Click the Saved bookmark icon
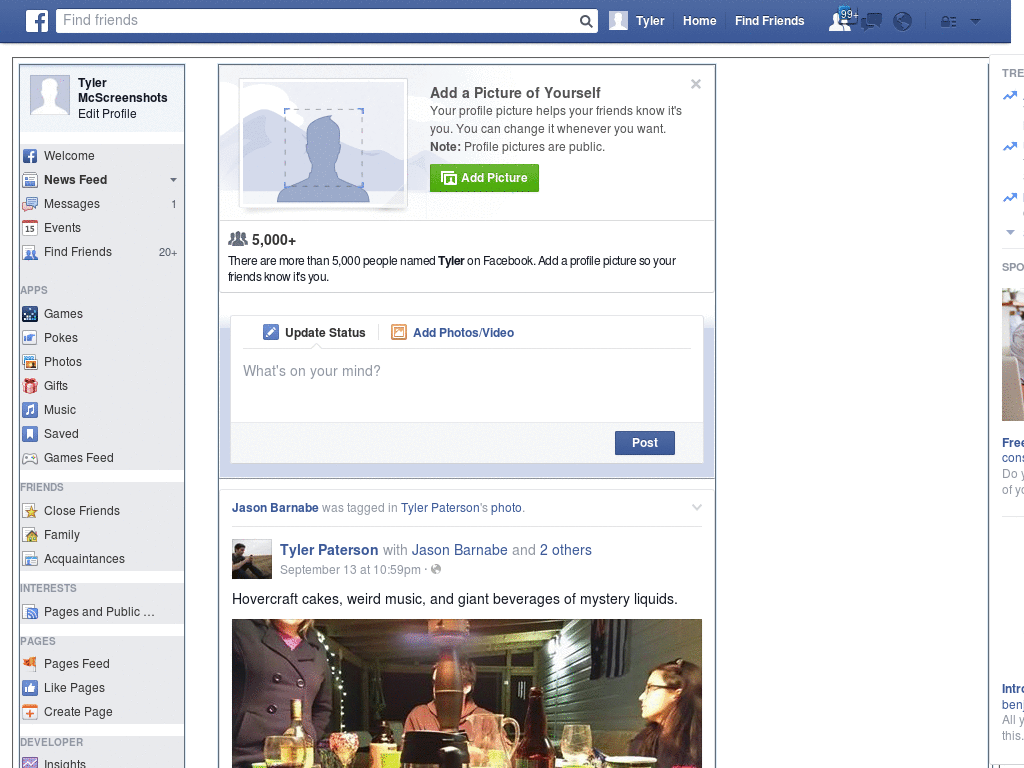The height and width of the screenshot is (768, 1024). (x=30, y=434)
